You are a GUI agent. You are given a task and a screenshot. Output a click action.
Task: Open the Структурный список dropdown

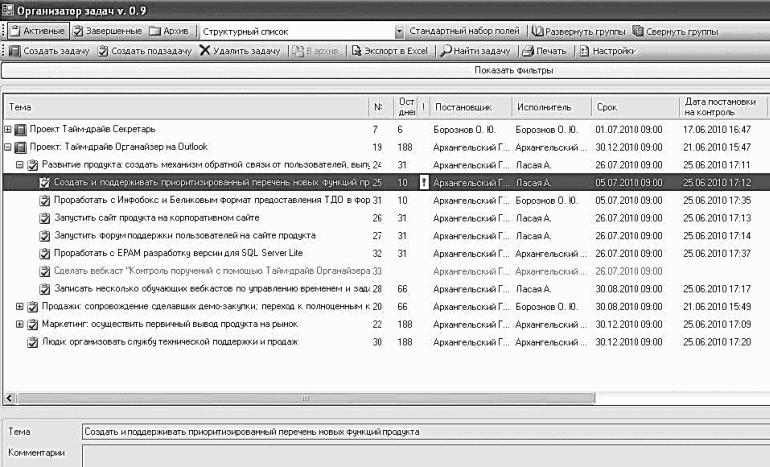[x=399, y=31]
